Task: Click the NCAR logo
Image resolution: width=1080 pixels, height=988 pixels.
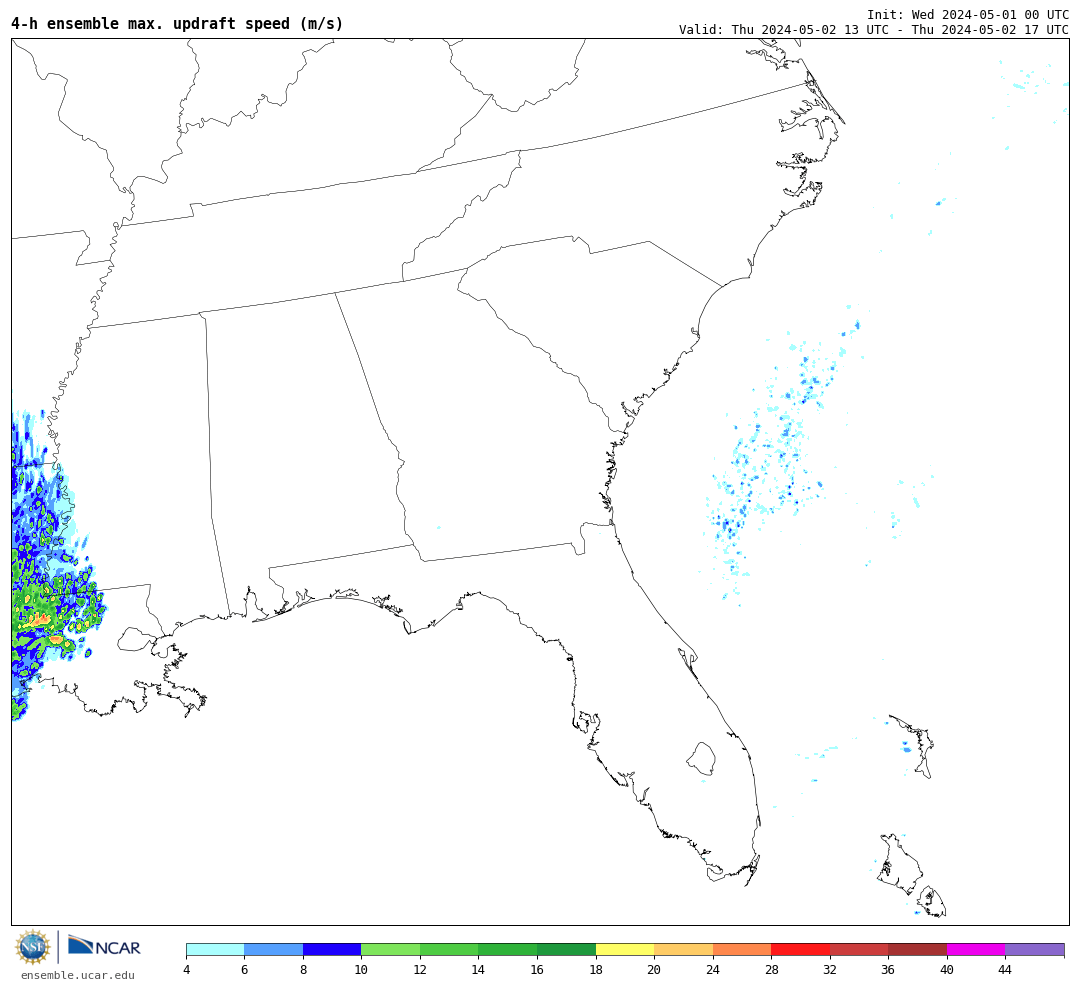Action: click(x=104, y=946)
